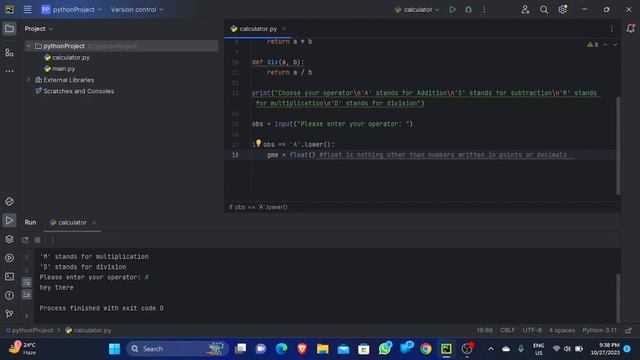This screenshot has width=640, height=360.
Task: Close the calculator.py editor tab
Action: (x=284, y=29)
